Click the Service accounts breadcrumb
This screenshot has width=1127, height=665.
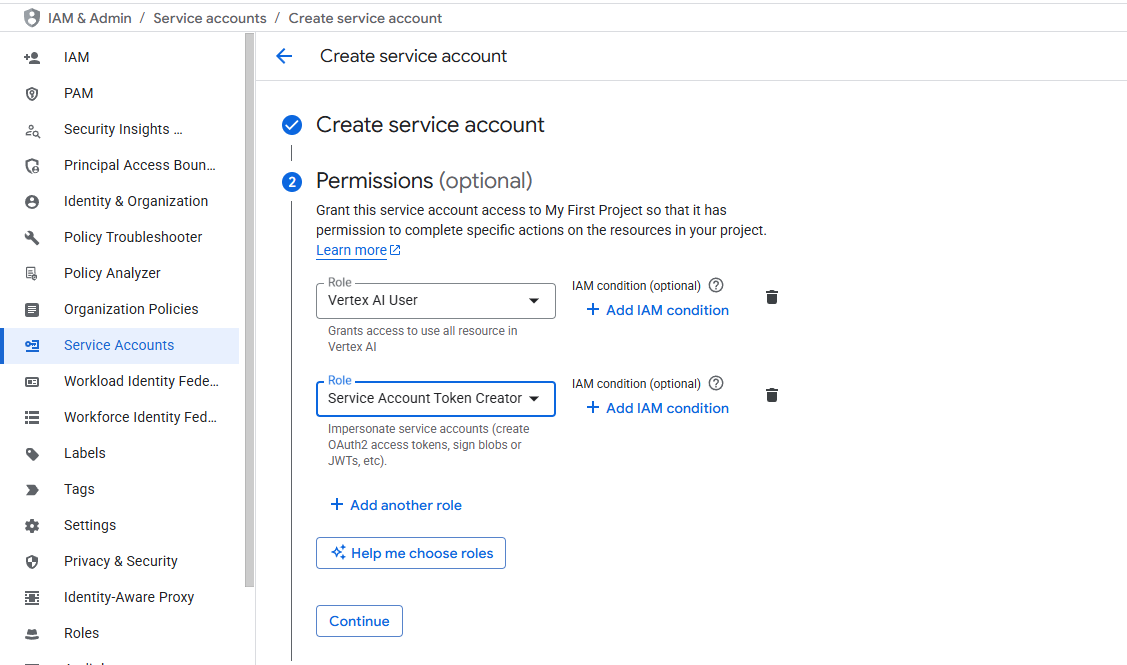209,18
